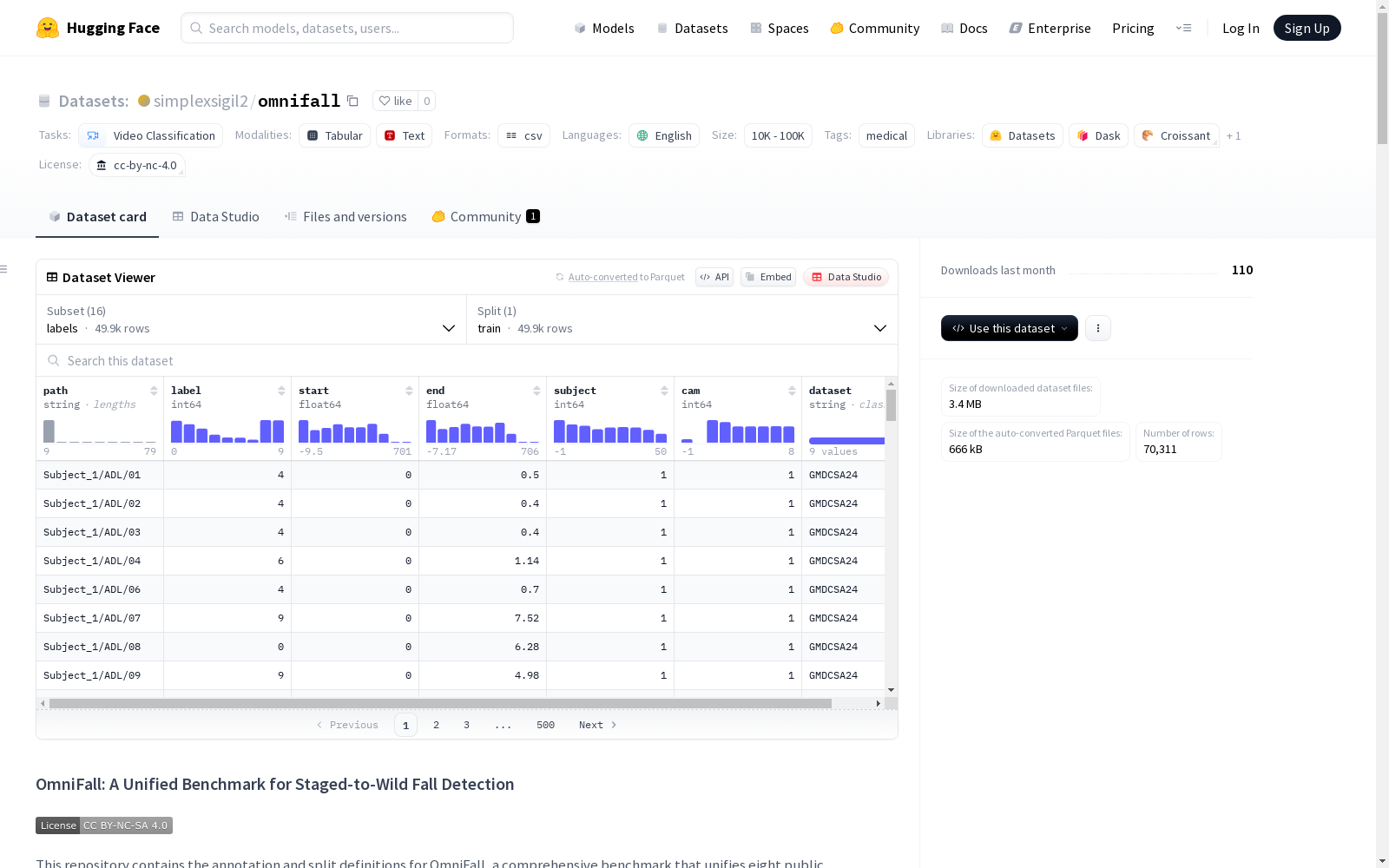The width and height of the screenshot is (1389, 868).
Task: Open Spaces in the top navigation
Action: (780, 28)
